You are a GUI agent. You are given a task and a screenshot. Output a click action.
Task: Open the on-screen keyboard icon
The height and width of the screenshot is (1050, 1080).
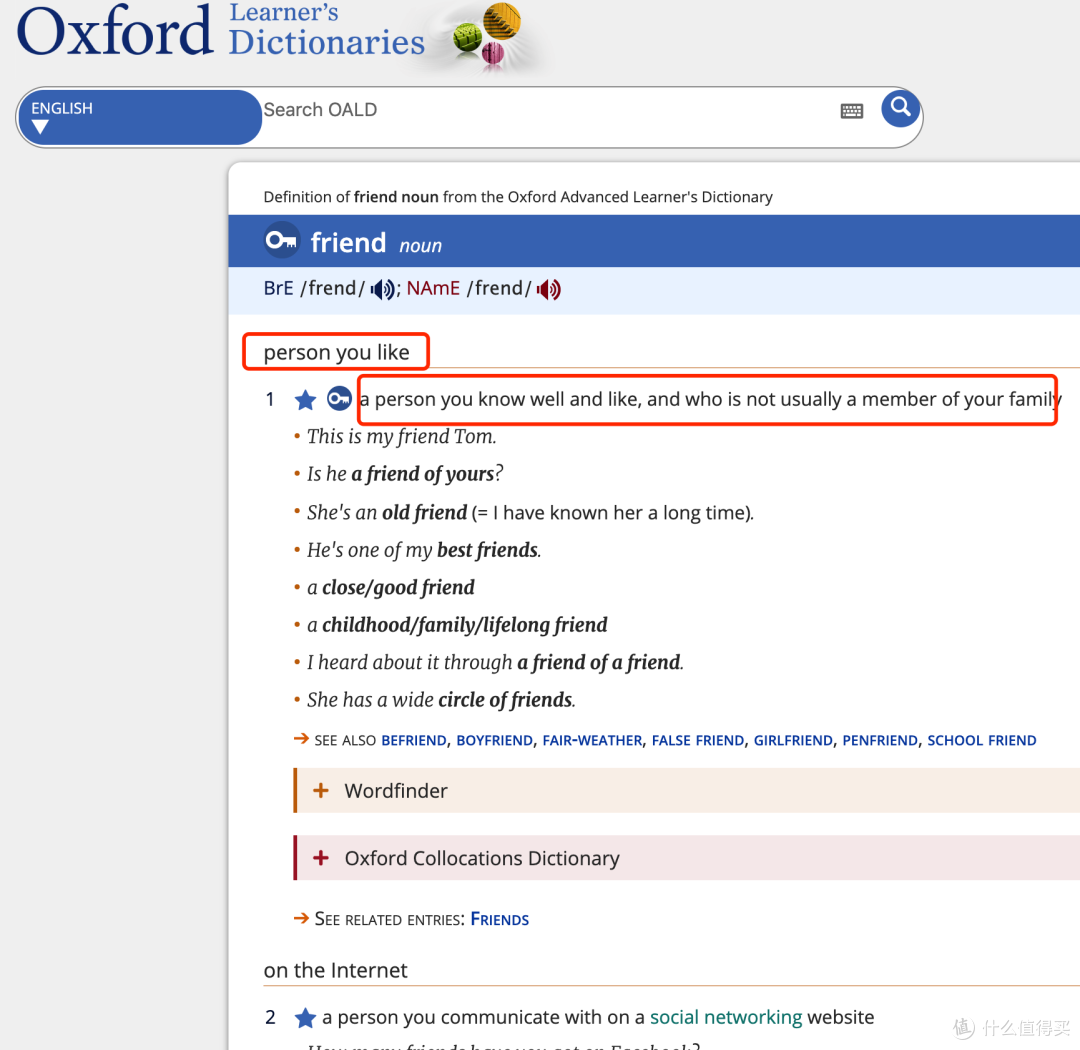pos(852,111)
